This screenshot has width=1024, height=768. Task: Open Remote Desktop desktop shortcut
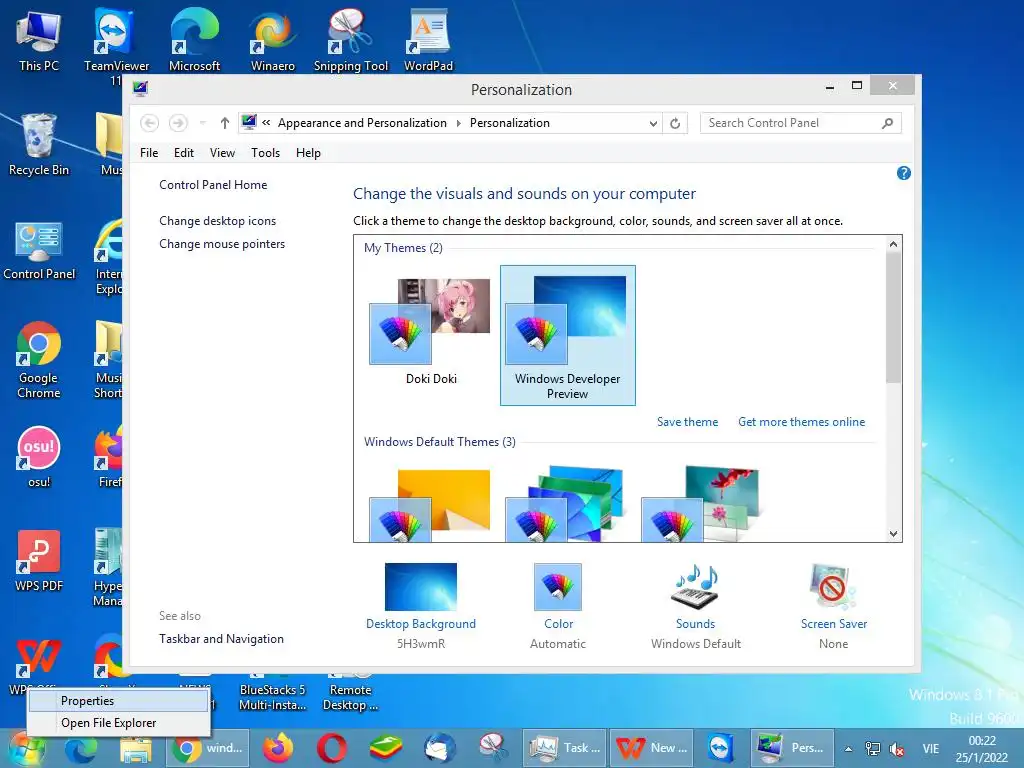[351, 697]
